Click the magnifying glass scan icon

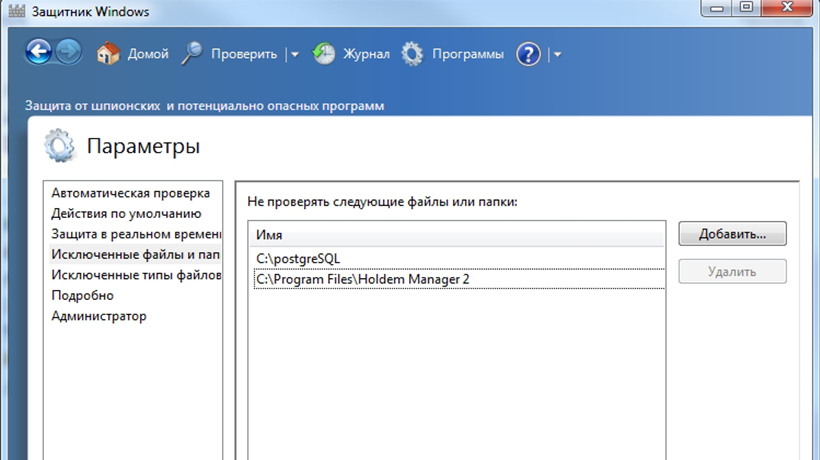click(x=192, y=53)
